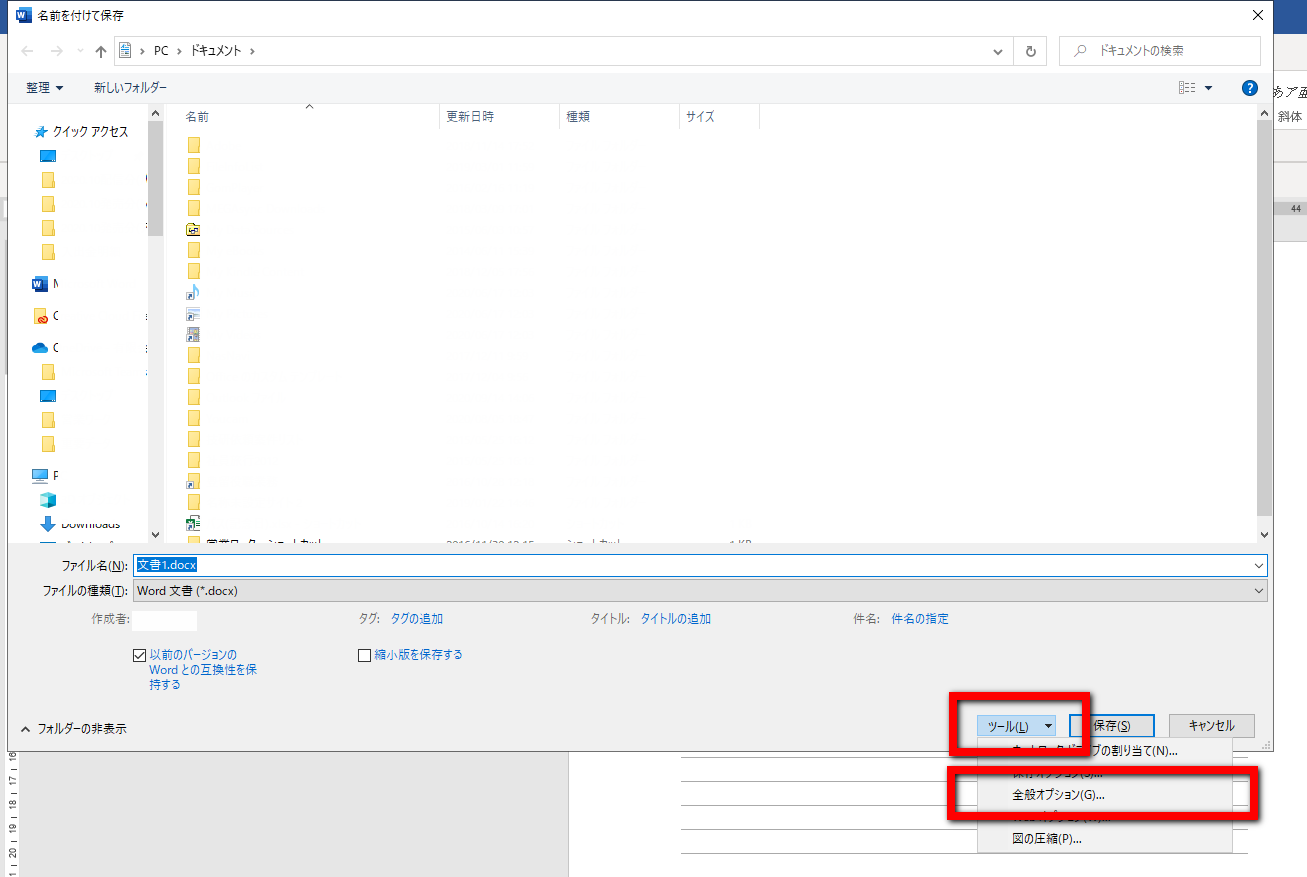Click the 保存(S) button
The width and height of the screenshot is (1307, 877).
[1112, 726]
